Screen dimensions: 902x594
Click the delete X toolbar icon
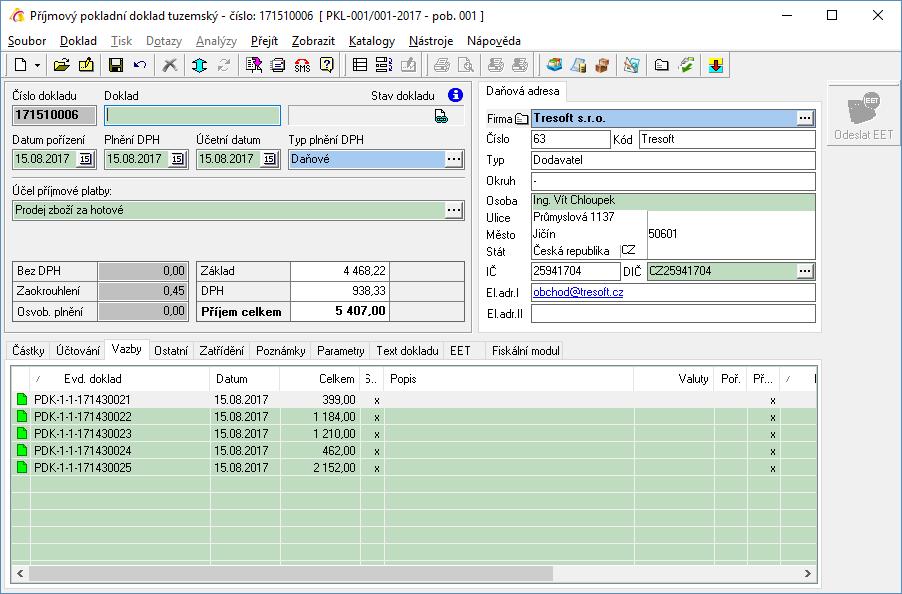coord(169,65)
